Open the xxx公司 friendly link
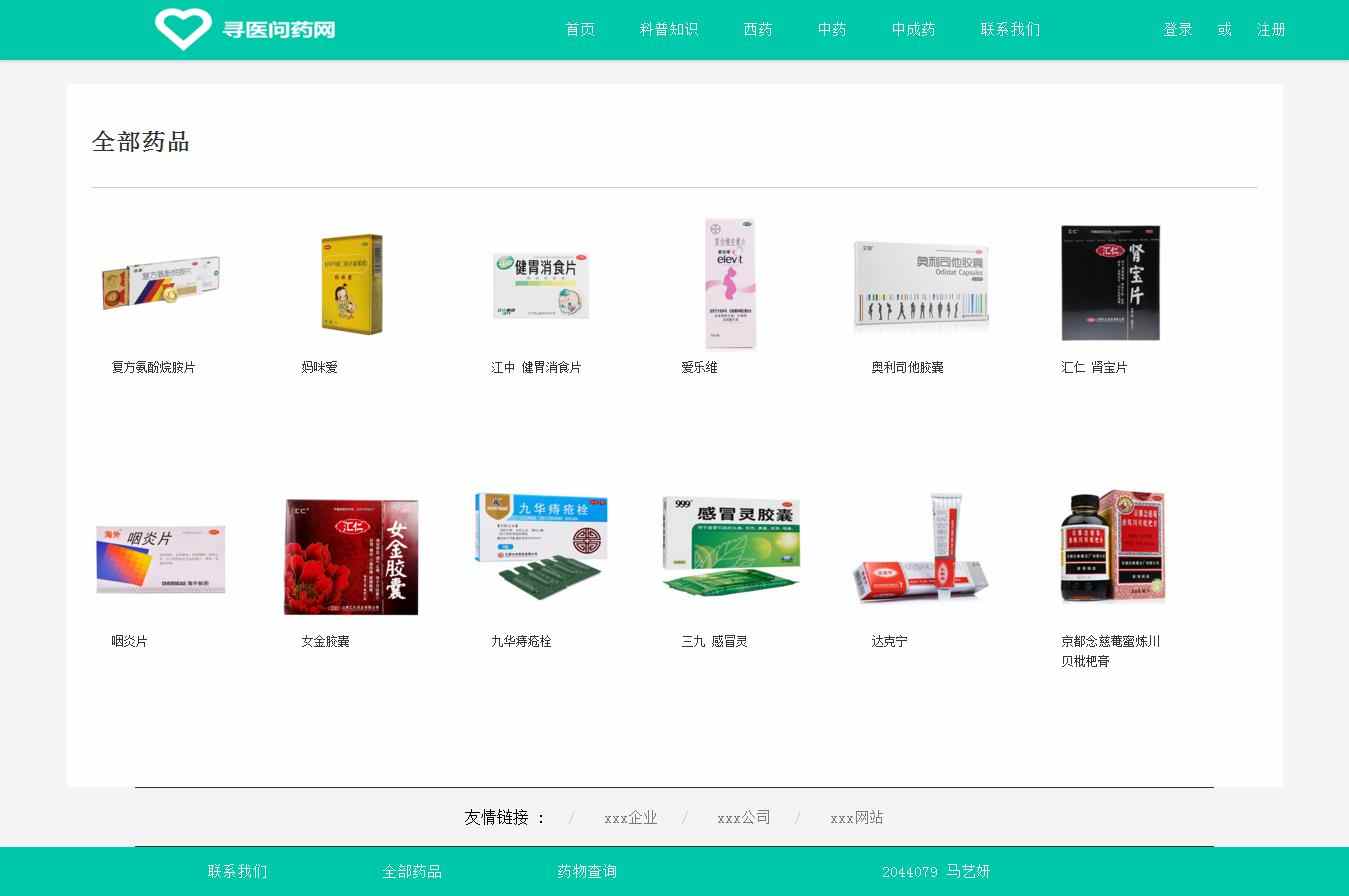 point(744,818)
